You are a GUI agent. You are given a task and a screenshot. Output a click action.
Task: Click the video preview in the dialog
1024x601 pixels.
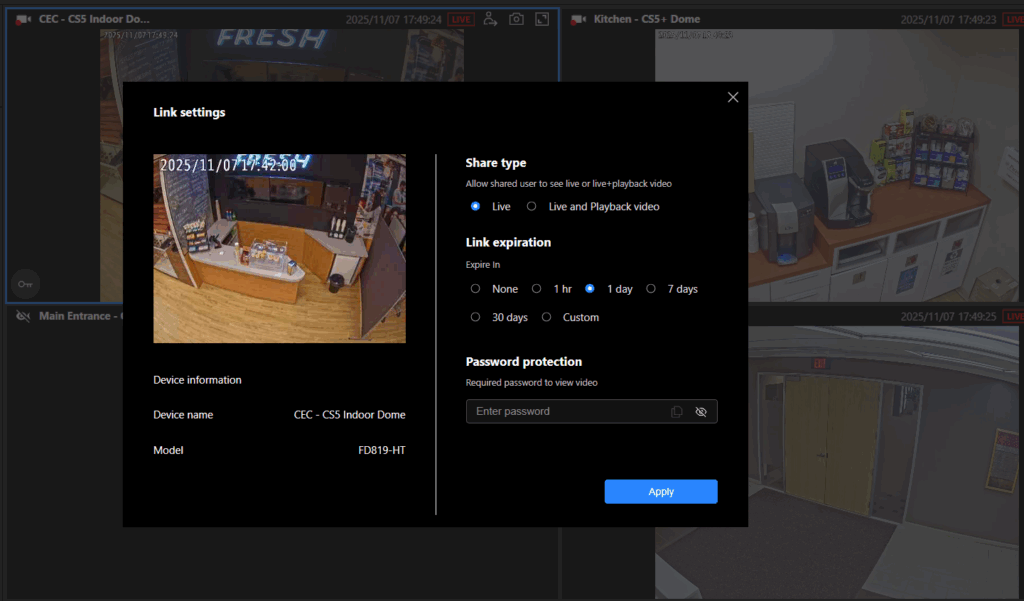[279, 248]
